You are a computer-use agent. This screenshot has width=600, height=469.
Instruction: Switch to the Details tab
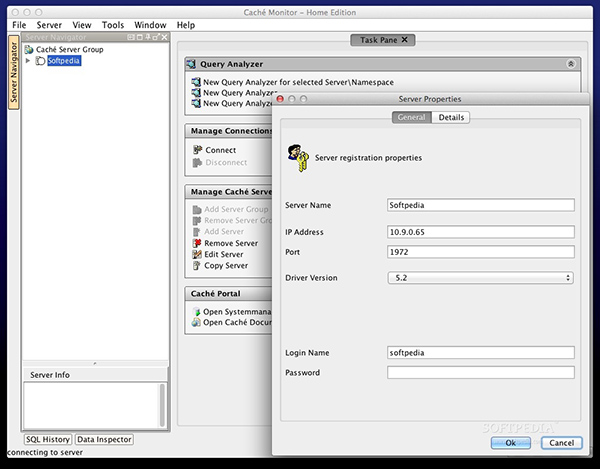click(x=451, y=117)
